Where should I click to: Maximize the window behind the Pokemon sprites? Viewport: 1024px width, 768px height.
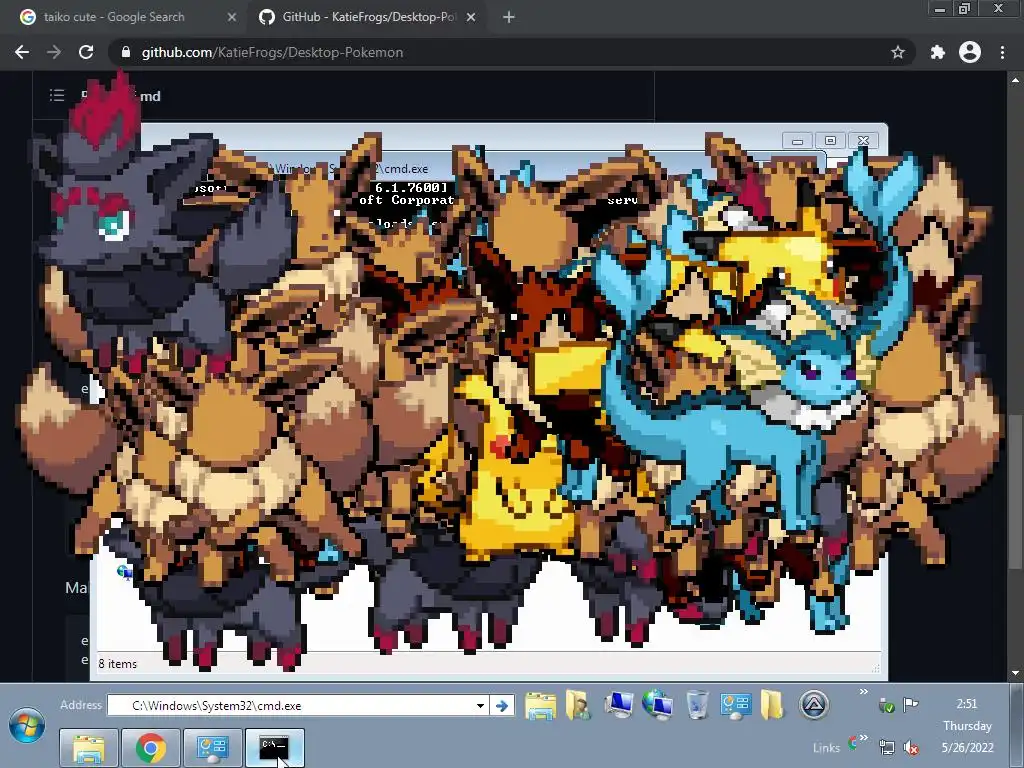point(830,140)
